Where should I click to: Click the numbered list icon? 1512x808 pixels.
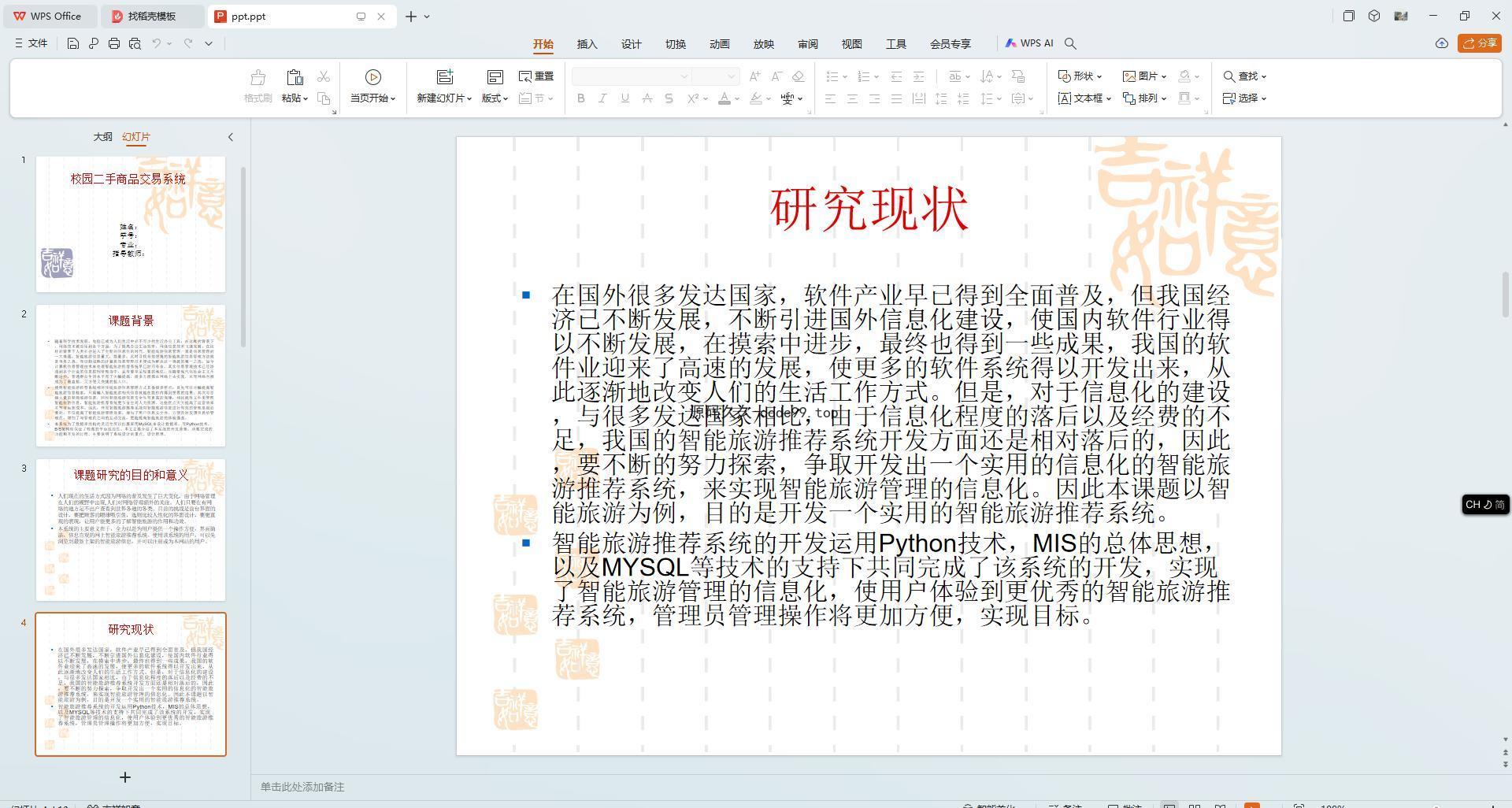863,76
